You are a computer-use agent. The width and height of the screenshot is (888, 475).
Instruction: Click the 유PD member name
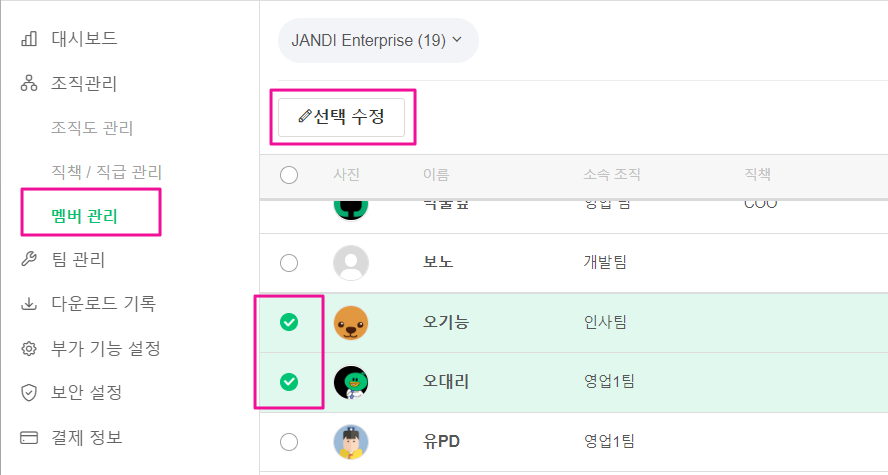click(x=441, y=441)
